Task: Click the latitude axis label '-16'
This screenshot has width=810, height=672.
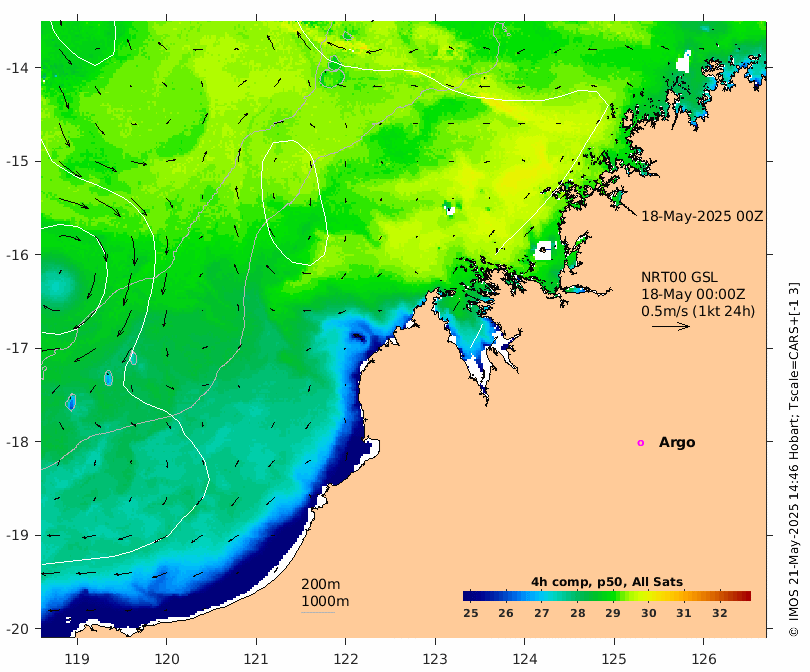Action: coord(17,255)
